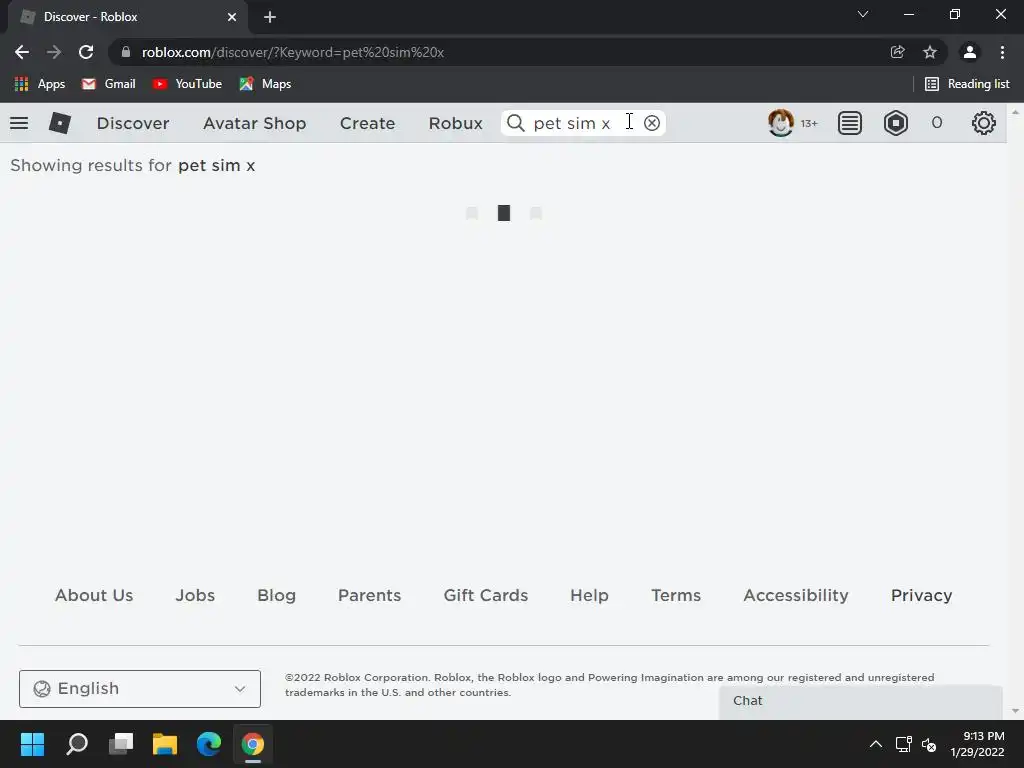Open the YouTube bookmark
The image size is (1024, 768).
187,84
